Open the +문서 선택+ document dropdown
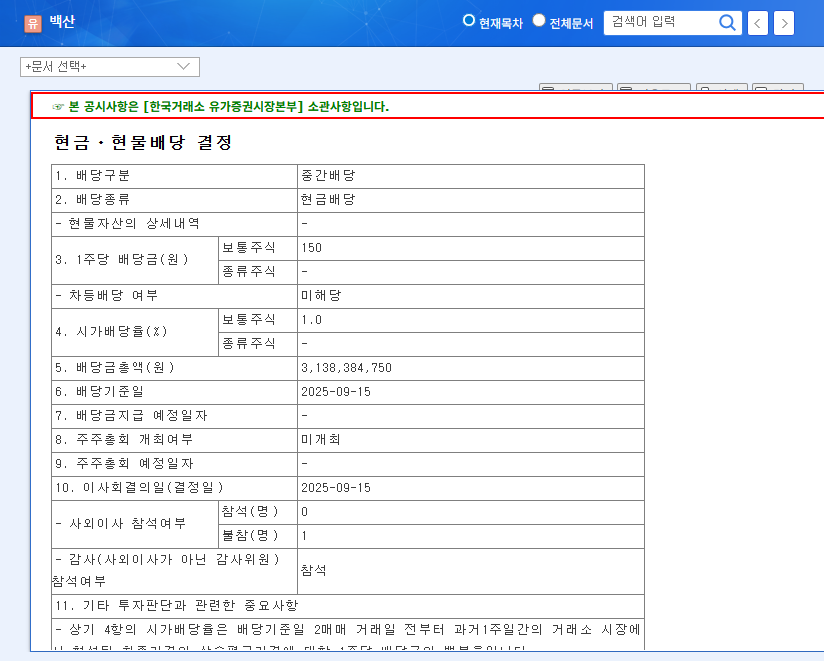This screenshot has height=661, width=824. coord(110,67)
